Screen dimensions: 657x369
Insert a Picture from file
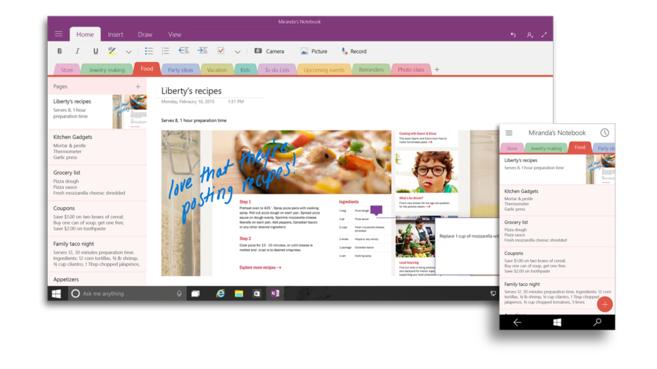pyautogui.click(x=314, y=51)
